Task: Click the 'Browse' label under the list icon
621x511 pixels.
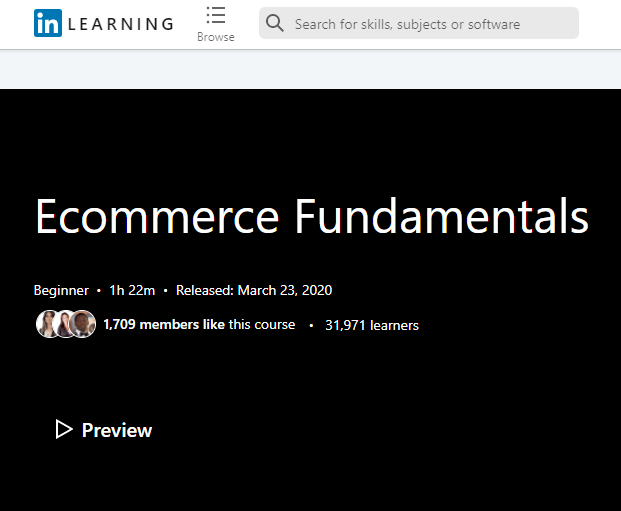Action: click(x=216, y=37)
